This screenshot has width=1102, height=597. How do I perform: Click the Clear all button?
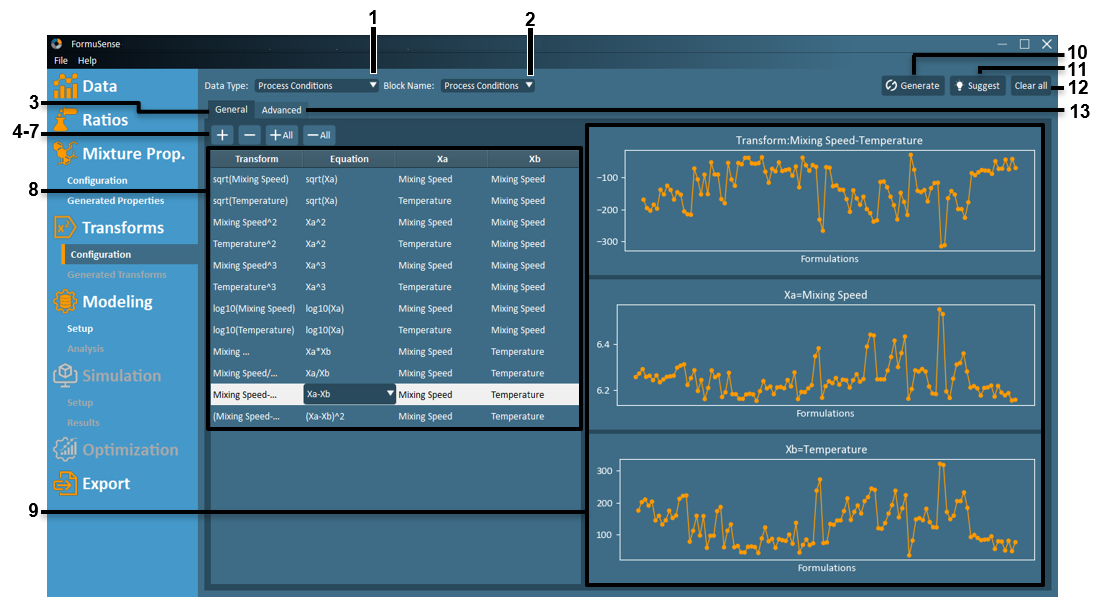[x=1031, y=85]
